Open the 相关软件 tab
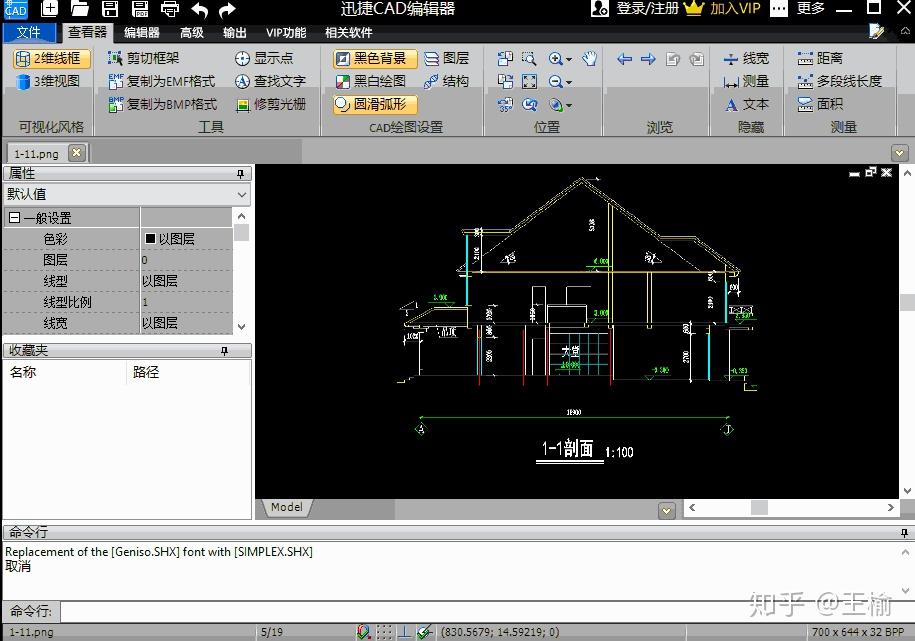 coord(348,33)
